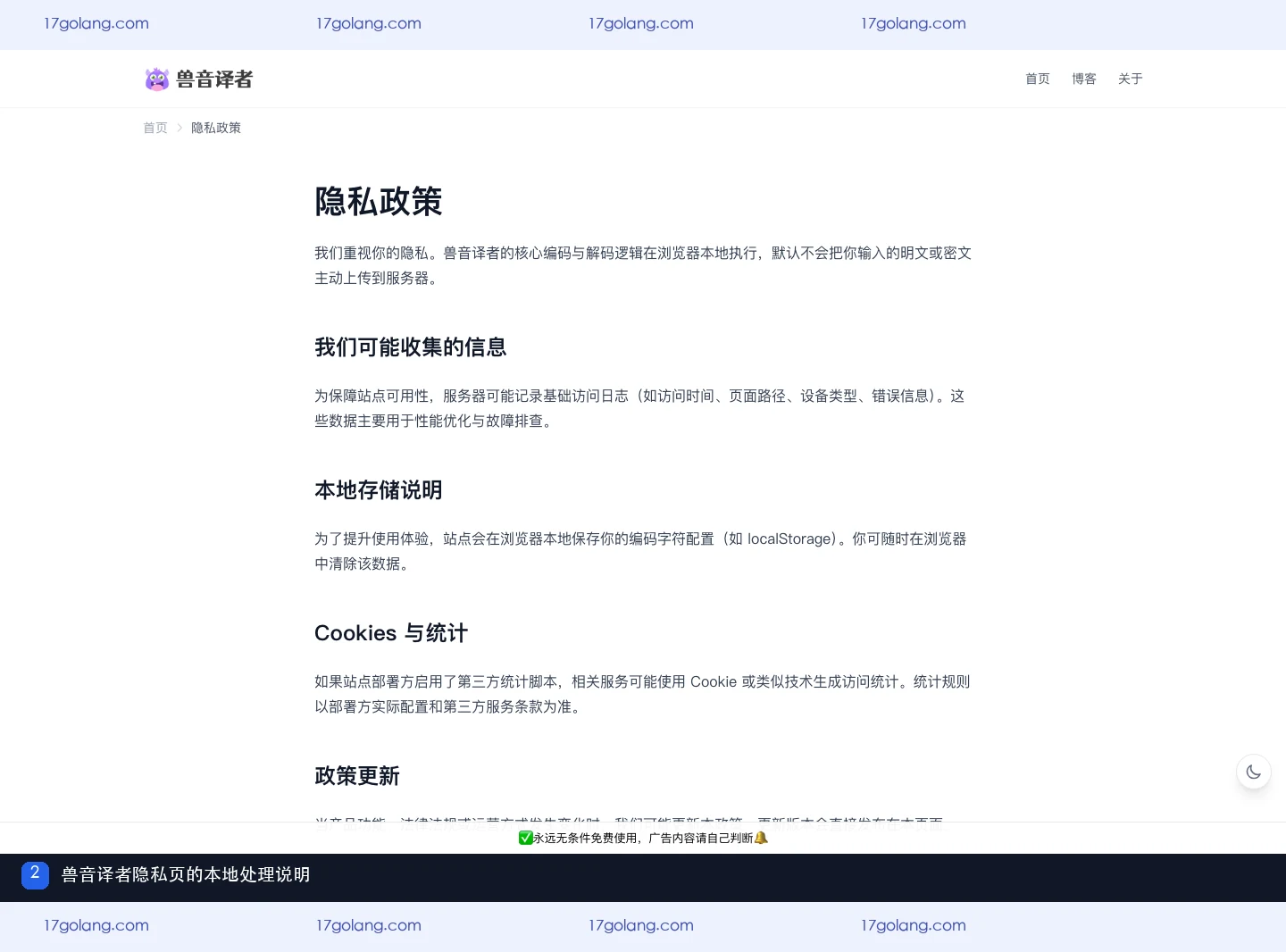Screen dimensions: 1286x952
Task: Open the 博客 navigation menu item
Action: 1084,79
